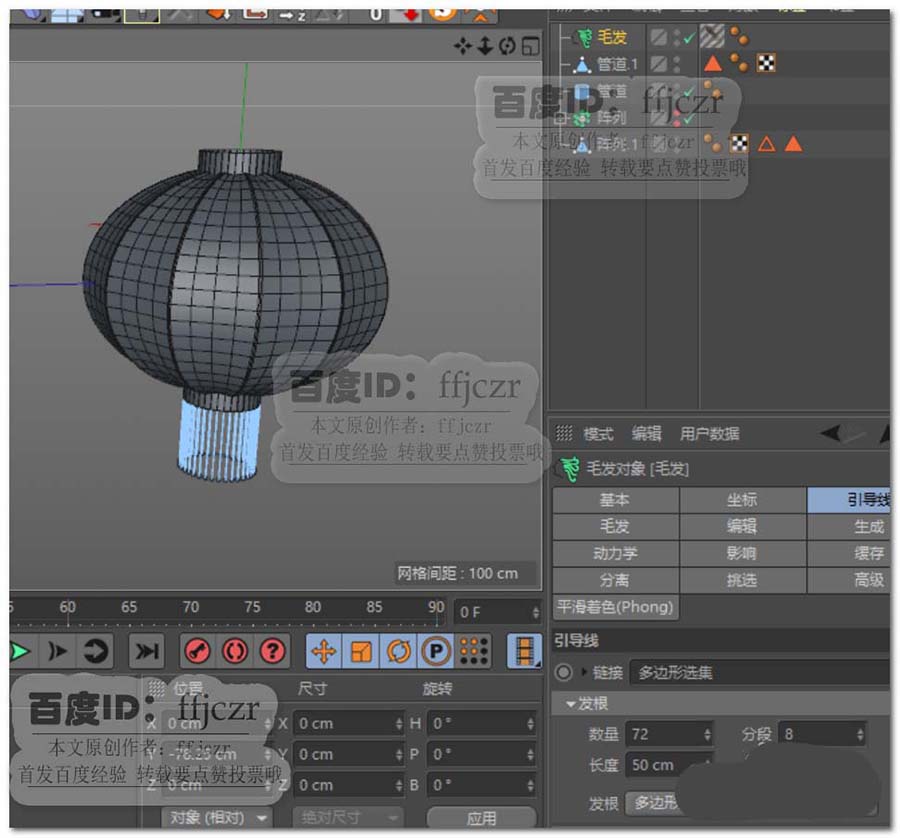Toggle scale keying orange square icon
The width and height of the screenshot is (900, 838).
point(360,651)
